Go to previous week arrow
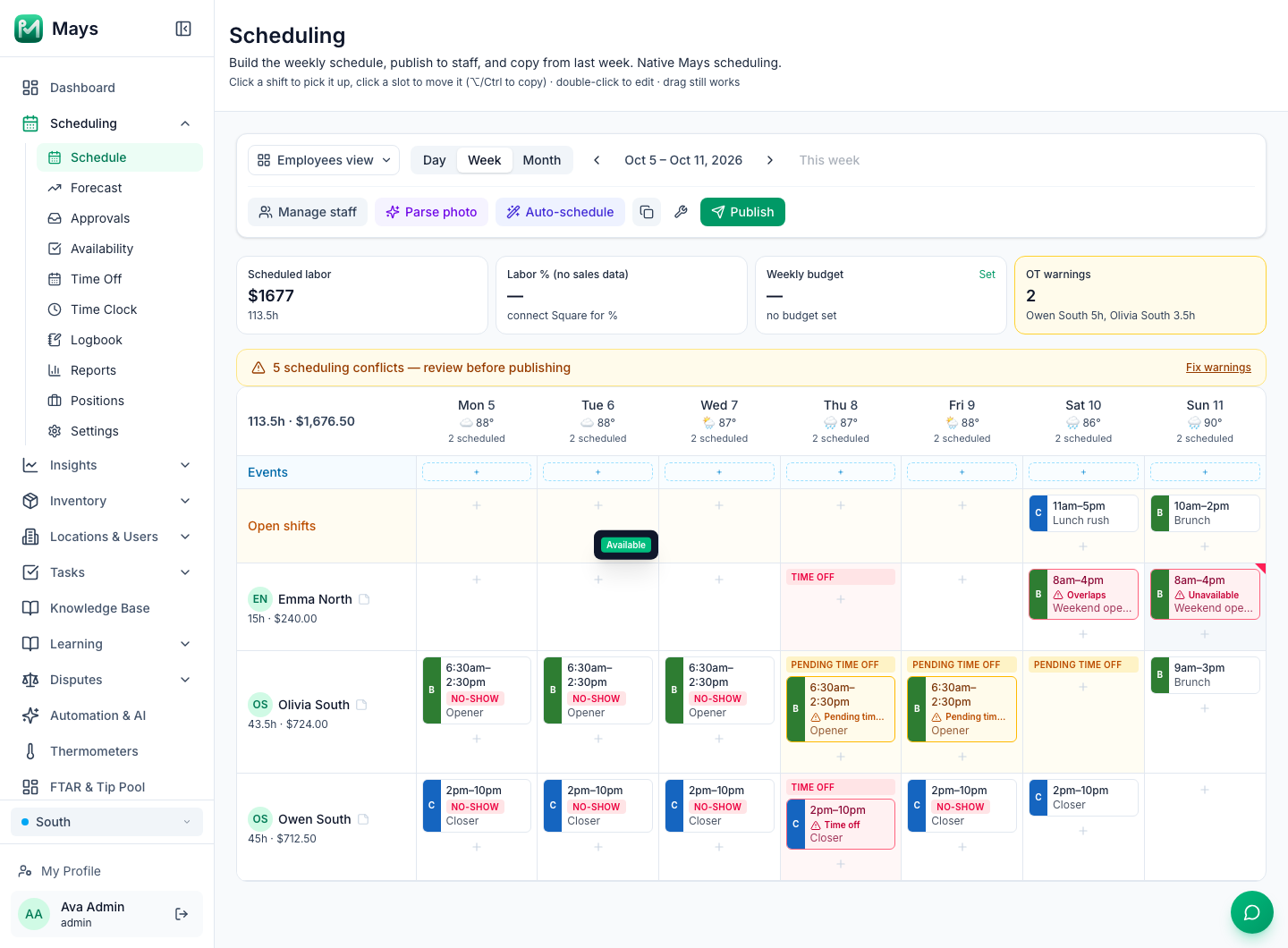Screen dimensions: 1288x948 pos(597,160)
